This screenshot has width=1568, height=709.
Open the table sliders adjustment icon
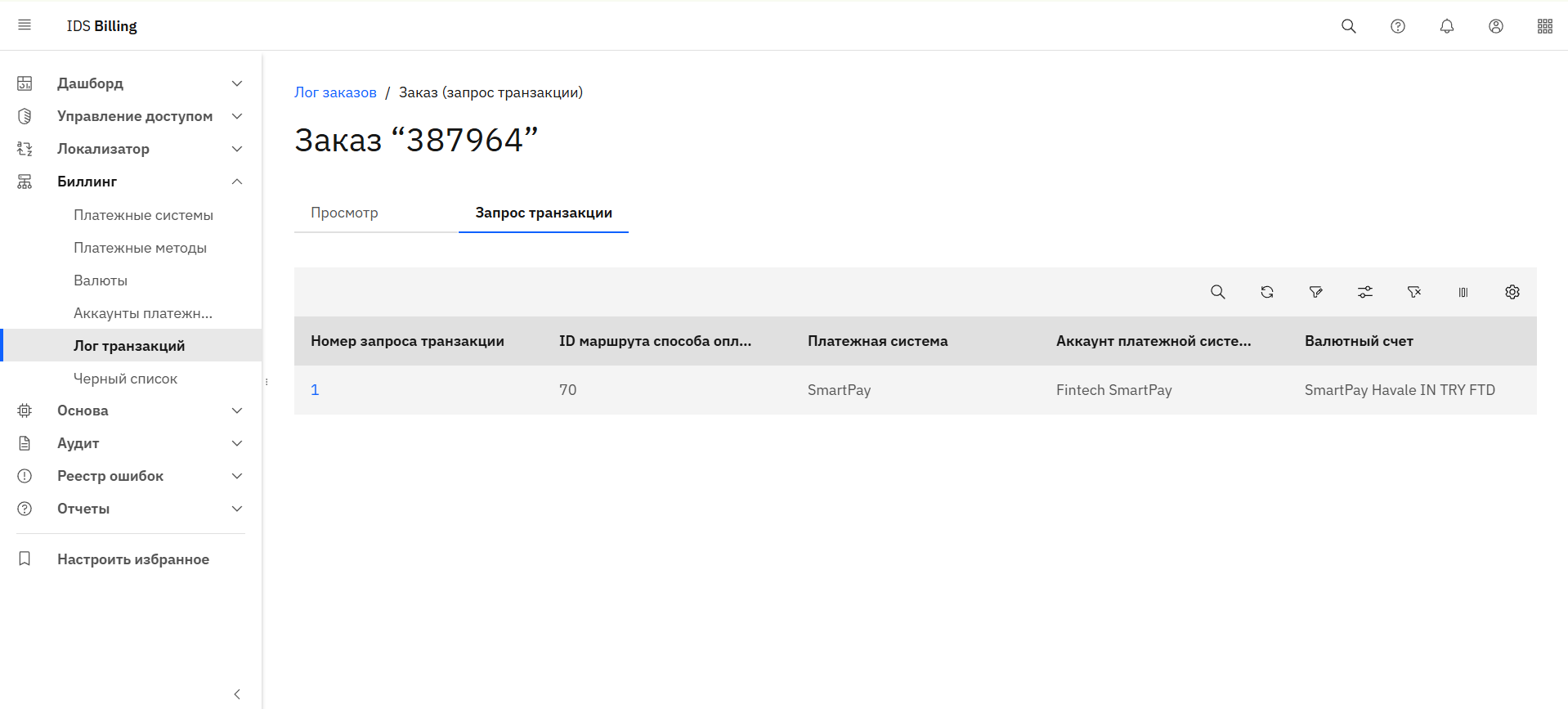tap(1364, 292)
